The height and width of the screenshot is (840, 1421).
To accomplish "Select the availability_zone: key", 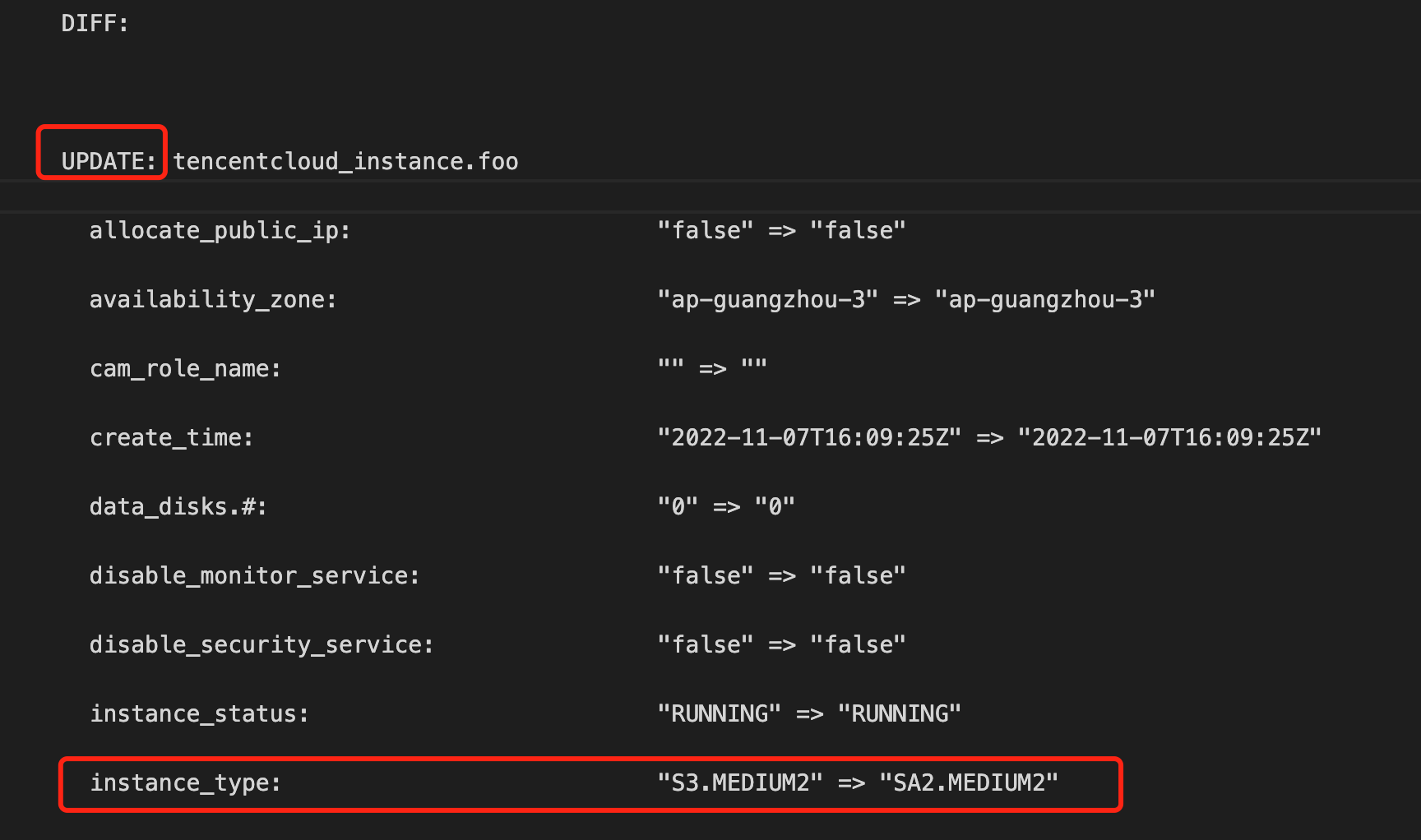I will pyautogui.click(x=213, y=300).
